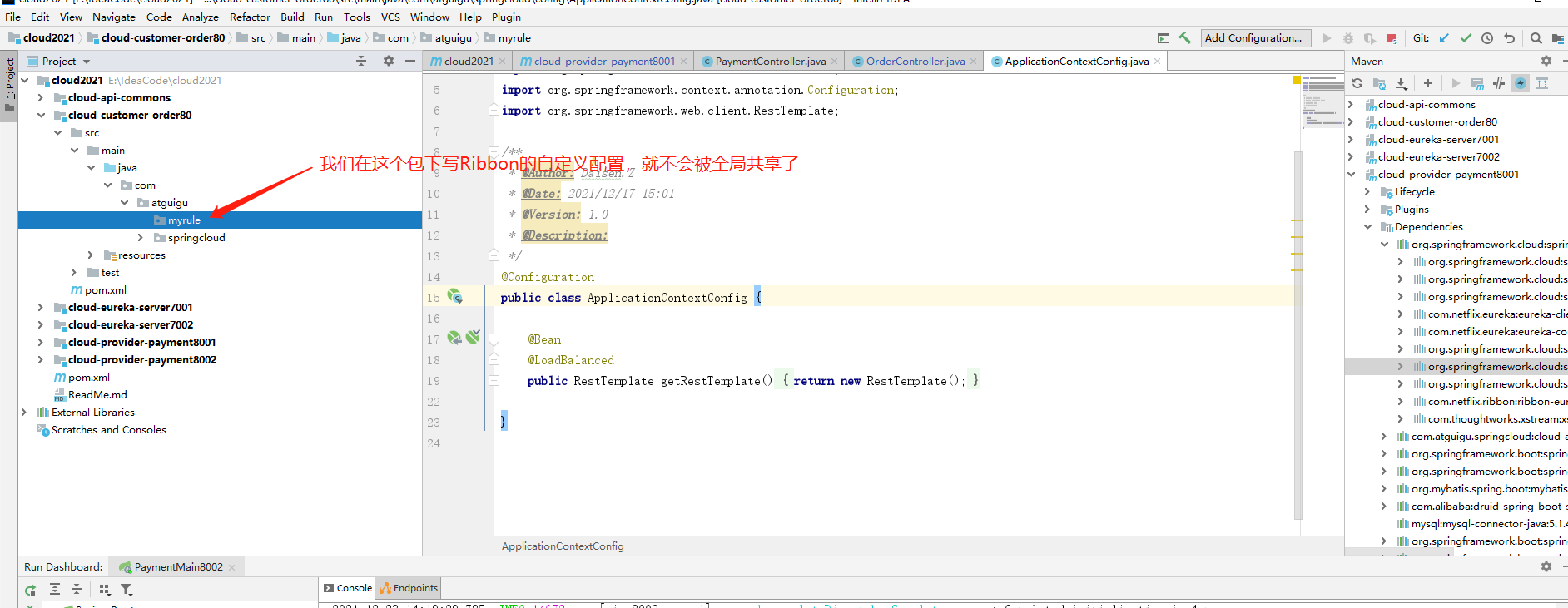Click the editor vertical scrollbar
The width and height of the screenshot is (1568, 608).
click(1298, 334)
